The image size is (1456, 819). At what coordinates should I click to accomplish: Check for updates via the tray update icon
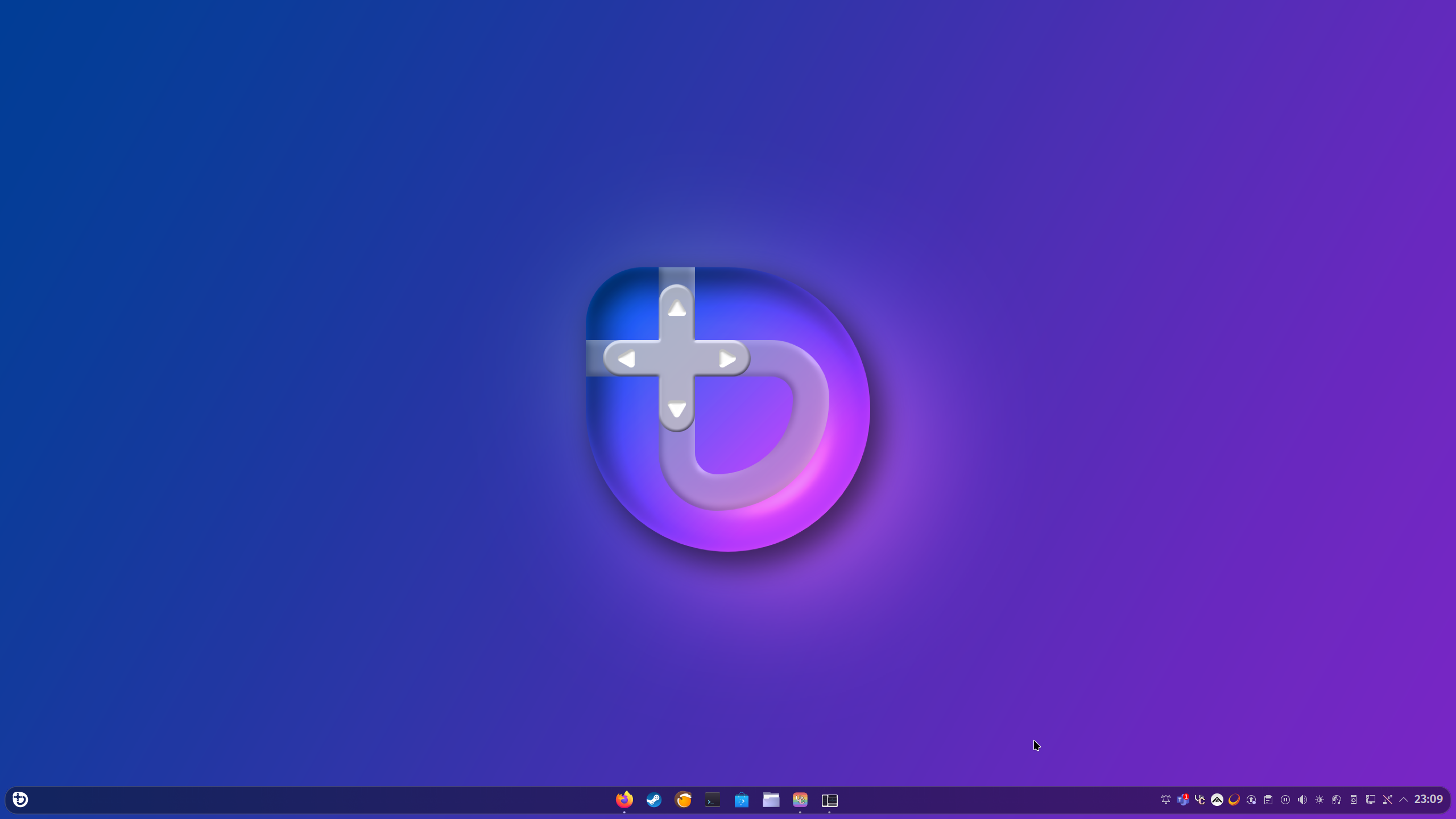tap(1251, 799)
